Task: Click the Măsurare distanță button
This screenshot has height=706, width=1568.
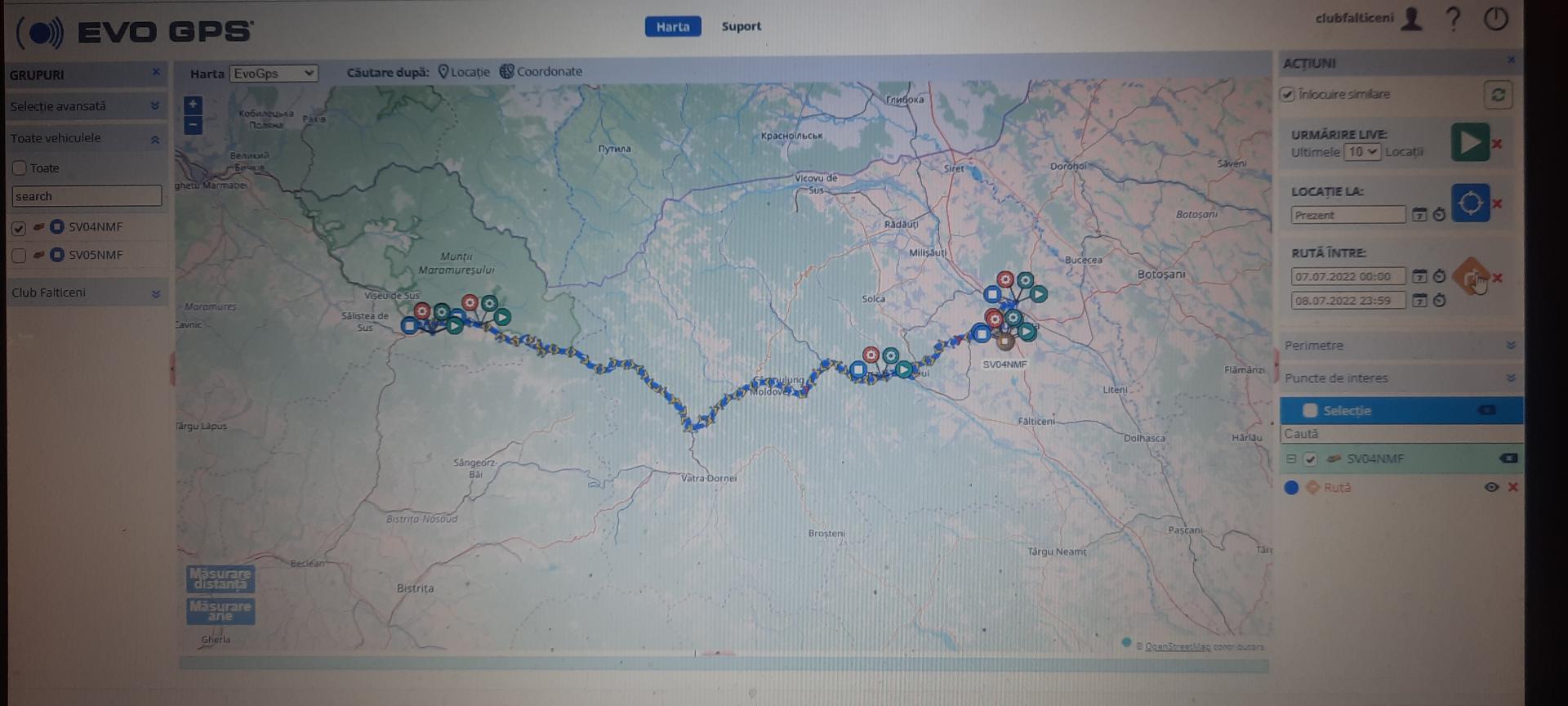Action: click(x=220, y=579)
